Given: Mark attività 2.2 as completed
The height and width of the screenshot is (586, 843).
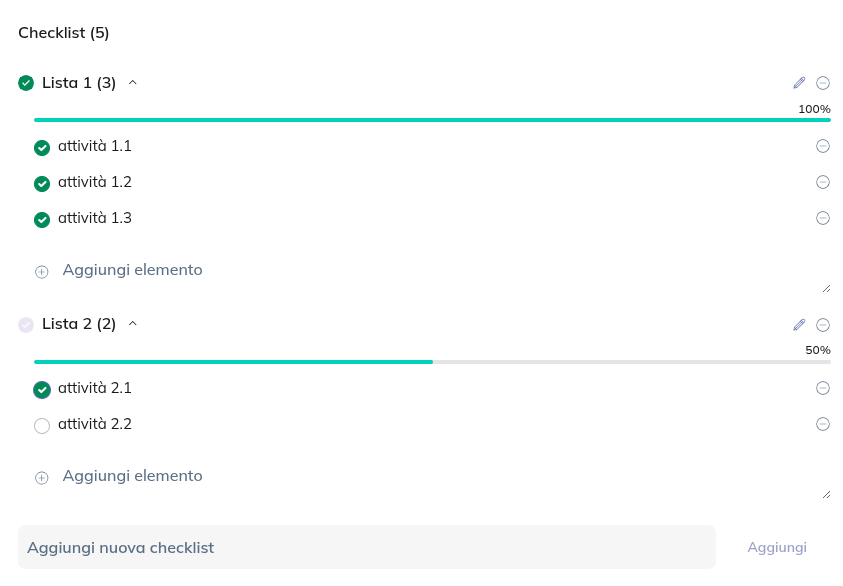Looking at the screenshot, I should pos(42,426).
